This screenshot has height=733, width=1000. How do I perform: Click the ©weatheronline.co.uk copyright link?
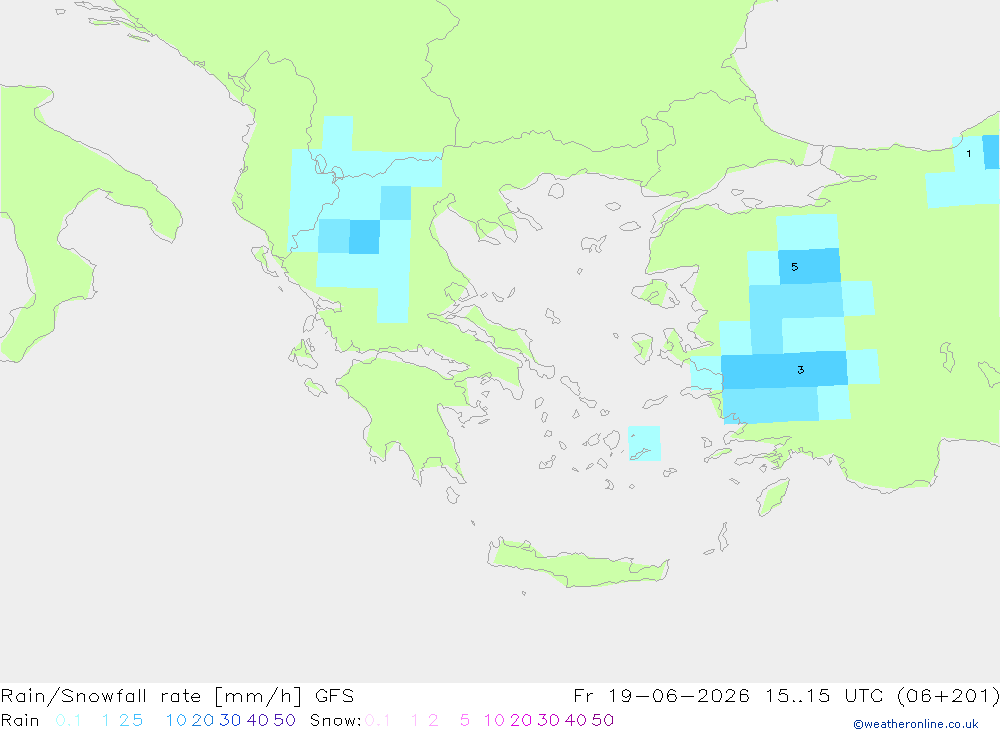(x=916, y=724)
